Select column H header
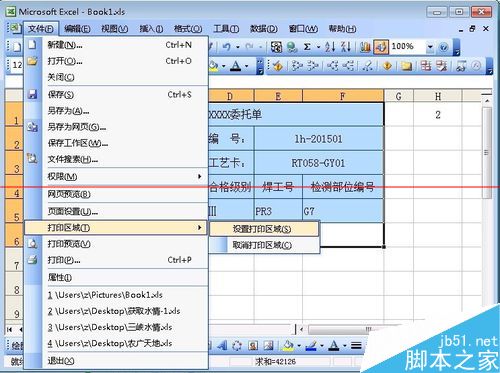Screen dimensions: 500x373 click(x=438, y=96)
